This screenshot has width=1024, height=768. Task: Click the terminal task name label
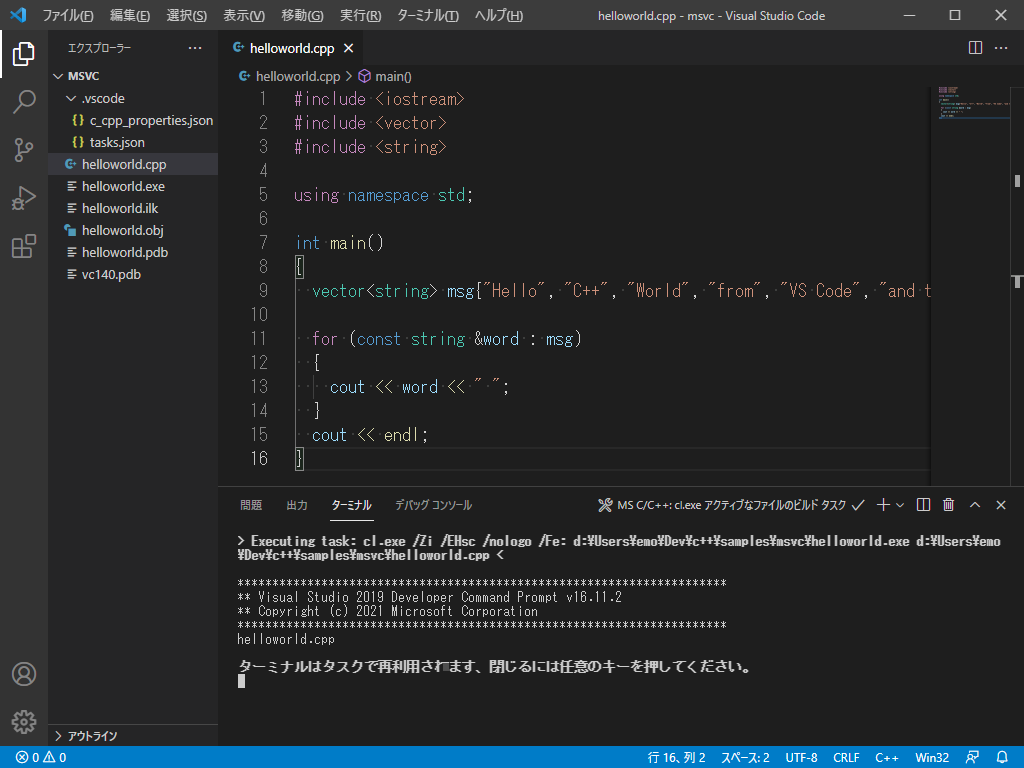[x=731, y=505]
